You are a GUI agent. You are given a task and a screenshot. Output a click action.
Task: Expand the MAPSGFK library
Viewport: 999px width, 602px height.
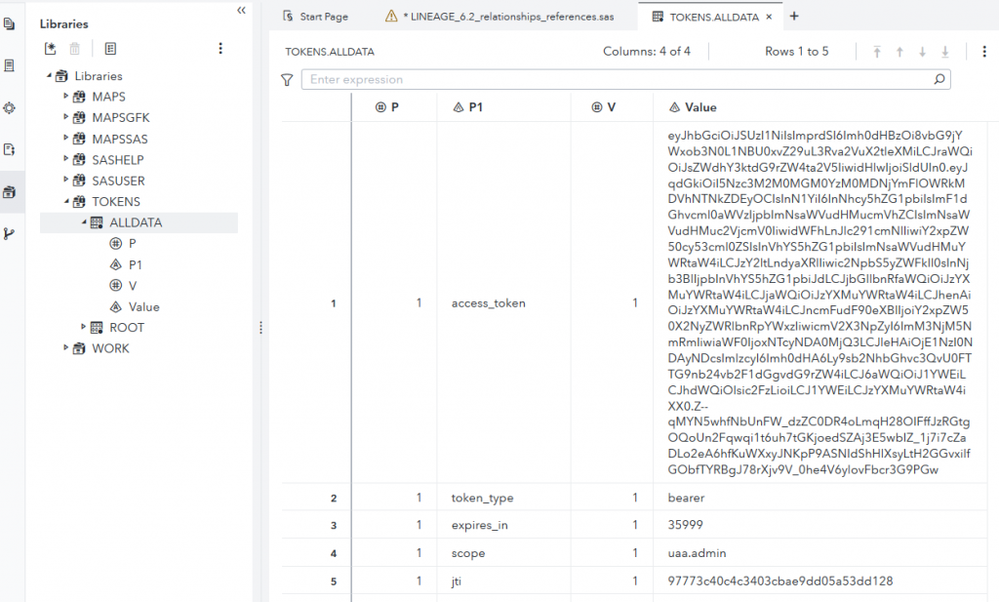66,117
